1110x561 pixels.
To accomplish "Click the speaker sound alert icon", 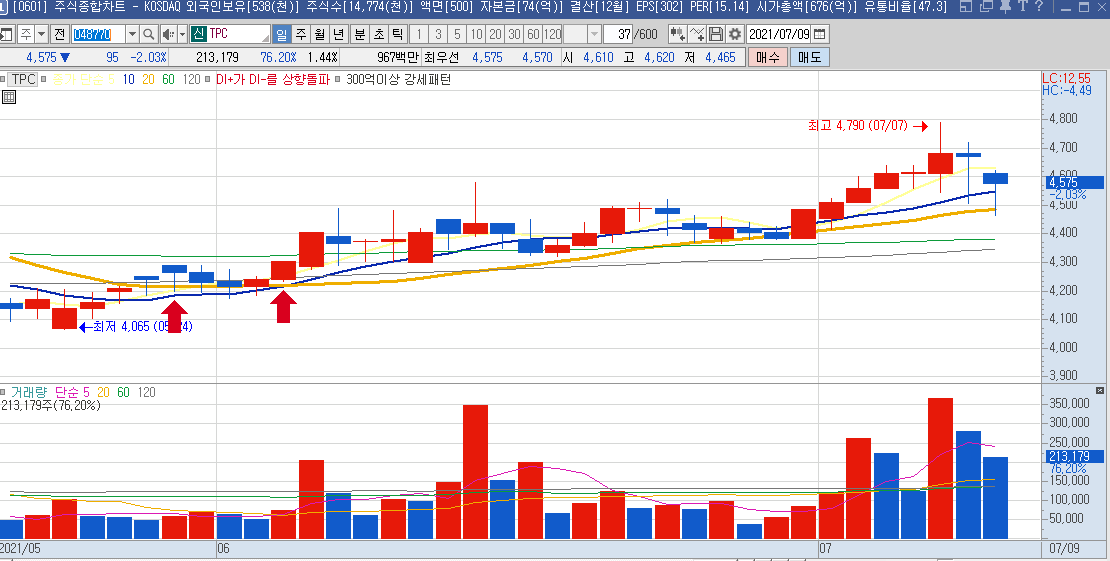I will pyautogui.click(x=168, y=34).
